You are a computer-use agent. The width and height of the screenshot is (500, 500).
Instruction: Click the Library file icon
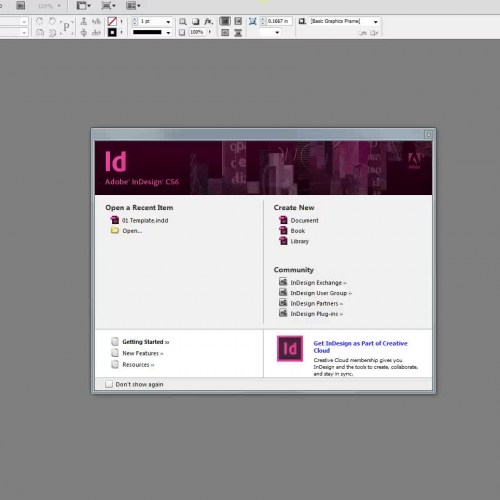[283, 241]
